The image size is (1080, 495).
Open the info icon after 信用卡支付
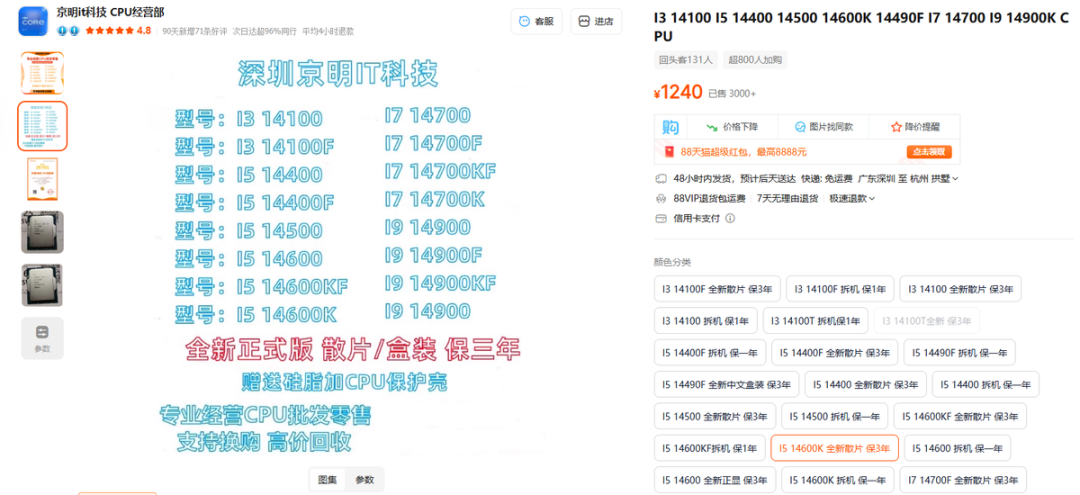tap(730, 218)
